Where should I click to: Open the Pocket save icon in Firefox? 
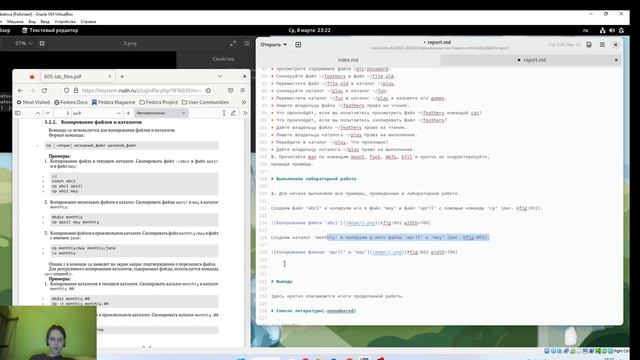231,90
